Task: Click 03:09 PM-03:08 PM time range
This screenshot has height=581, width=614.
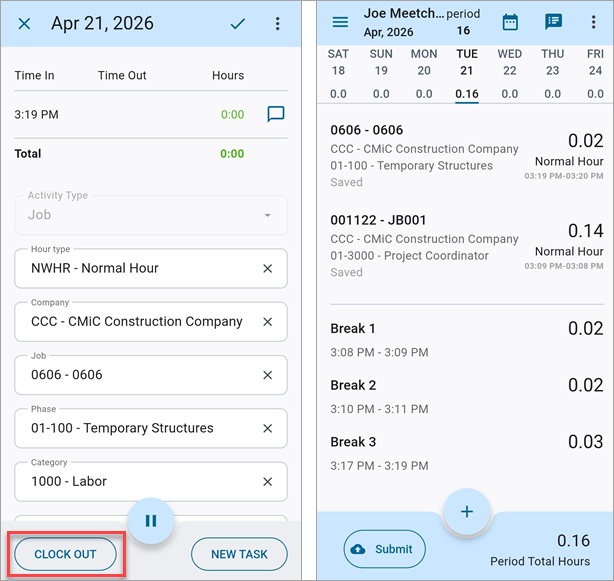Action: (x=564, y=266)
